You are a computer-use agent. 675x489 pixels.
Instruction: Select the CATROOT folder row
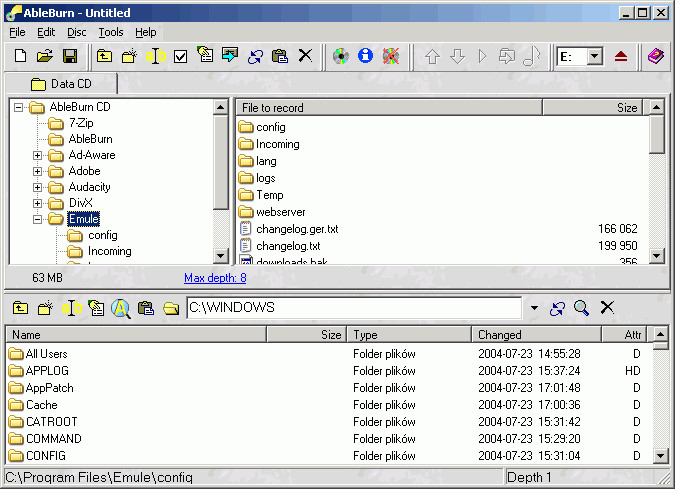tap(52, 422)
